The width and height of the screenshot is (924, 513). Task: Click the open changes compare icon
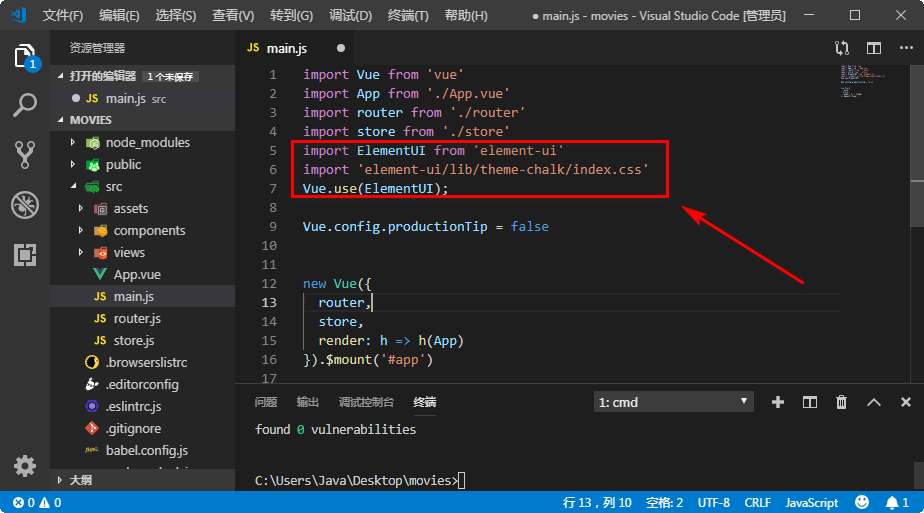pyautogui.click(x=842, y=48)
